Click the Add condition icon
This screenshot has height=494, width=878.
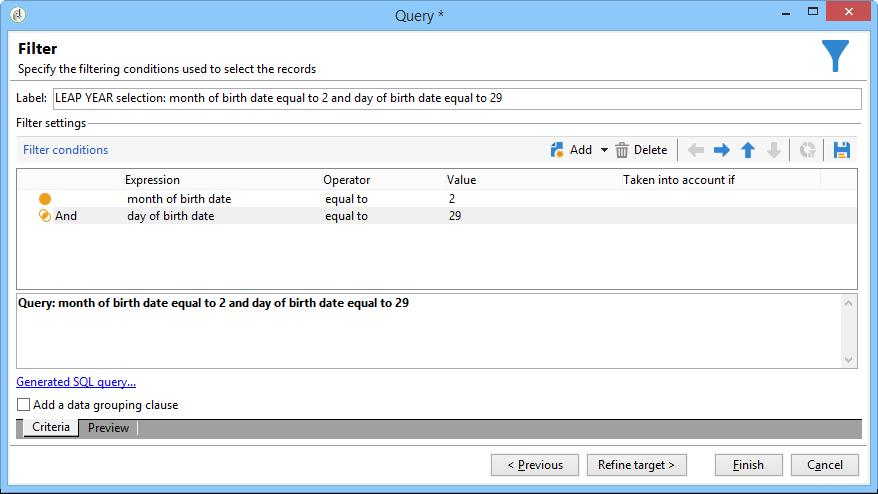pyautogui.click(x=558, y=150)
